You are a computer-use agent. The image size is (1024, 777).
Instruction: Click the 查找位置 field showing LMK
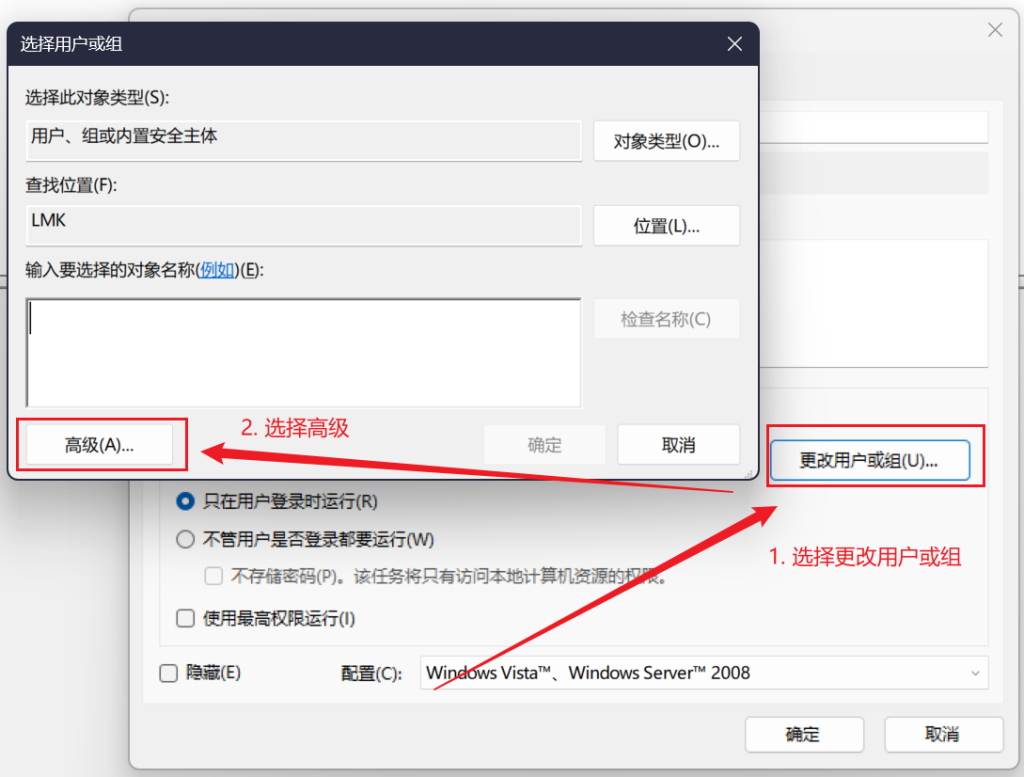coord(303,225)
